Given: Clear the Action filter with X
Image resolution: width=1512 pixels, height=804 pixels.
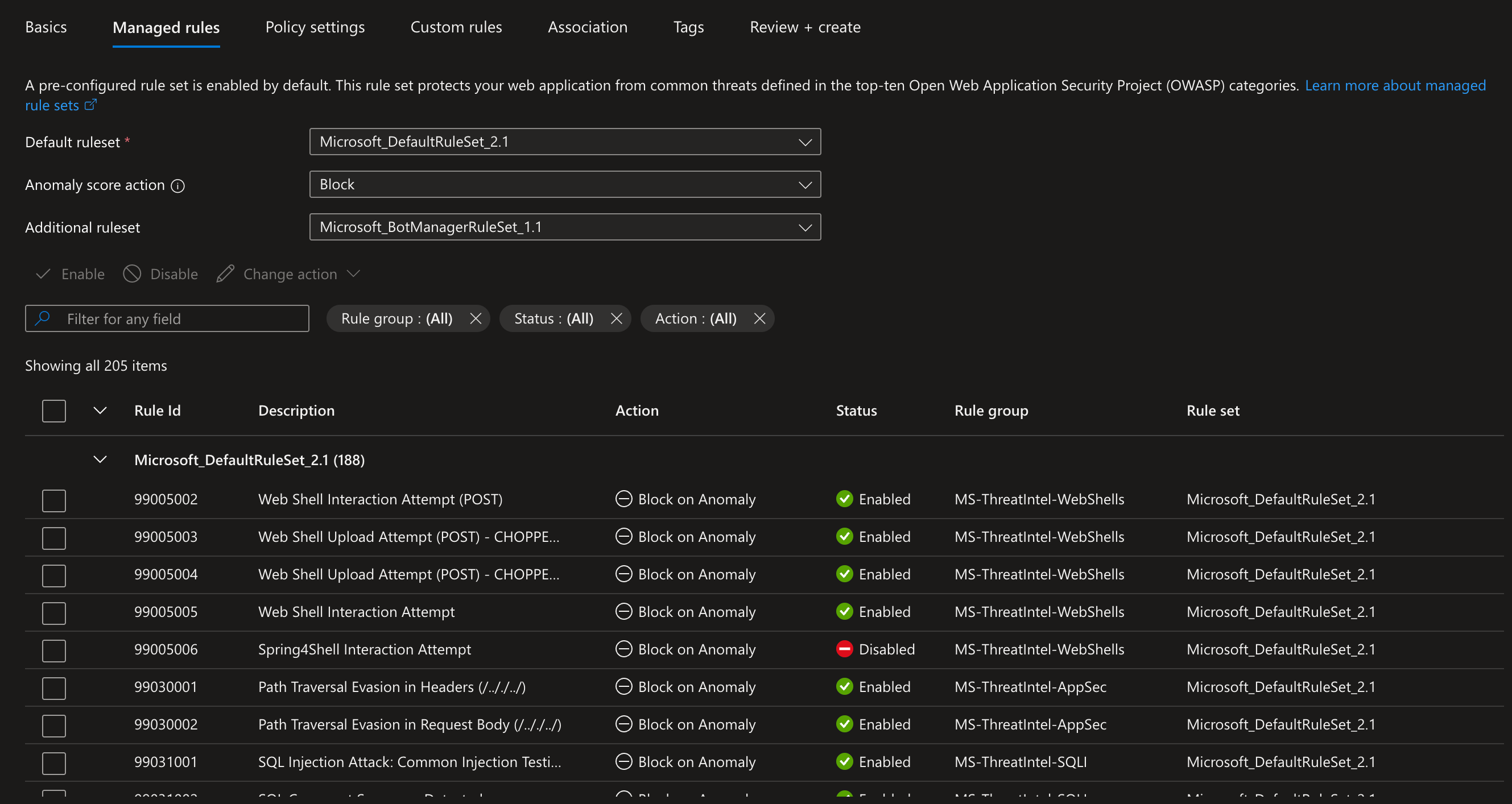Looking at the screenshot, I should point(759,318).
